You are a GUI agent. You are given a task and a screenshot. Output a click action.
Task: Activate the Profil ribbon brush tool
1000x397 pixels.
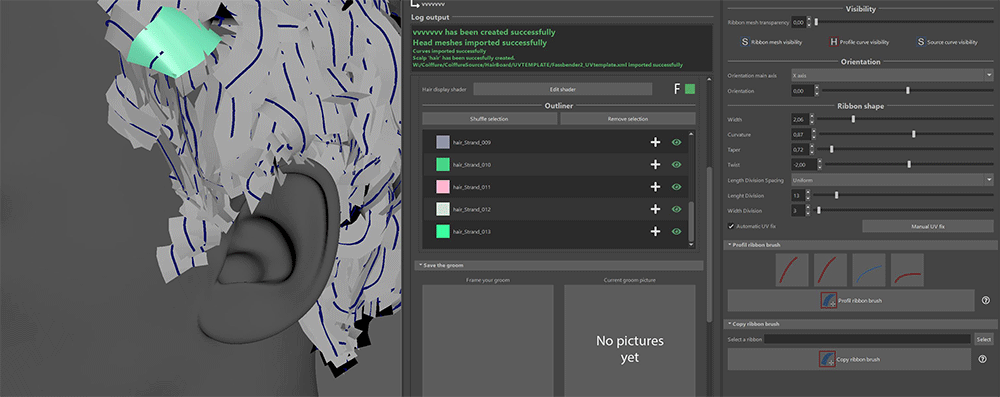[851, 300]
